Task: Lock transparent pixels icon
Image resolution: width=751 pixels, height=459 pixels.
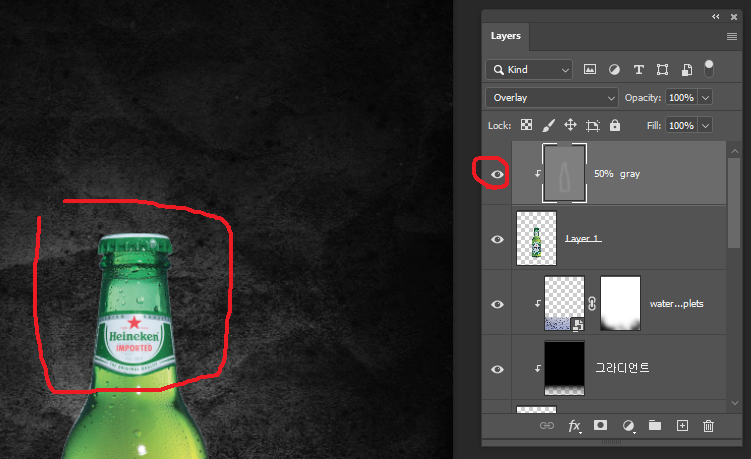Action: coord(526,125)
